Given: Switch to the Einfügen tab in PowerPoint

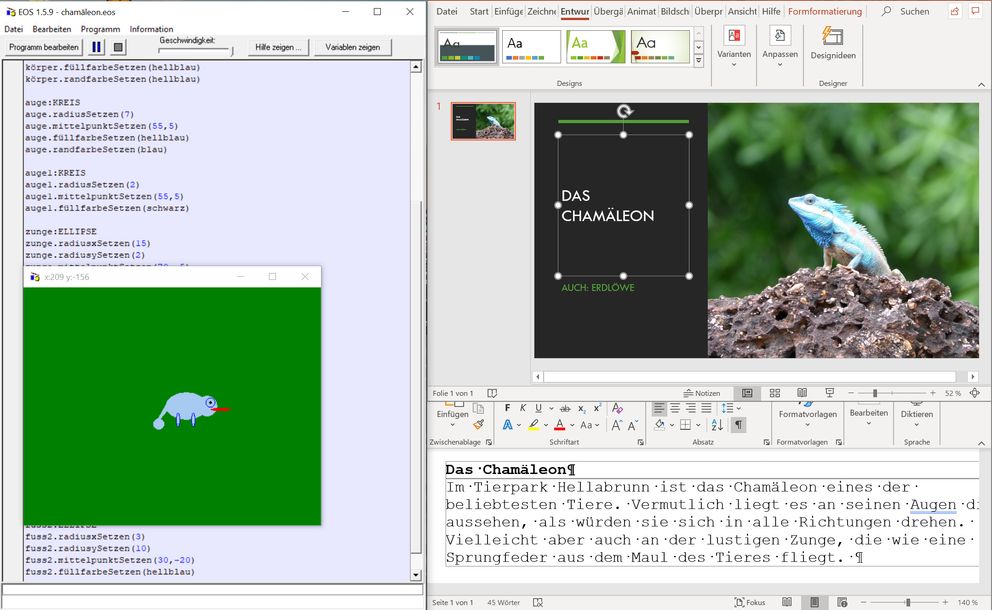Looking at the screenshot, I should (508, 11).
